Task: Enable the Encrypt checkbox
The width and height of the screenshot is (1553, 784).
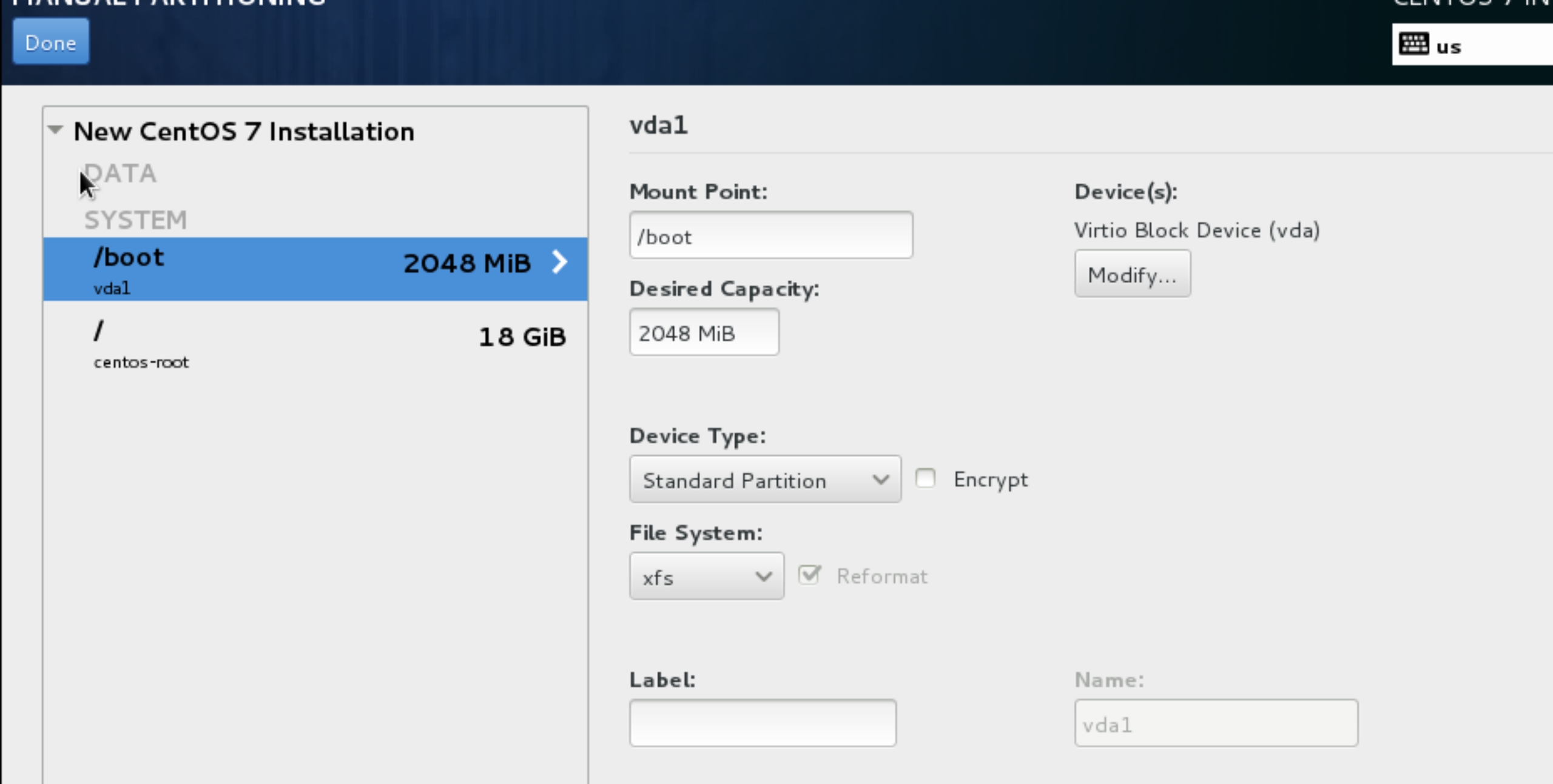Action: click(925, 478)
